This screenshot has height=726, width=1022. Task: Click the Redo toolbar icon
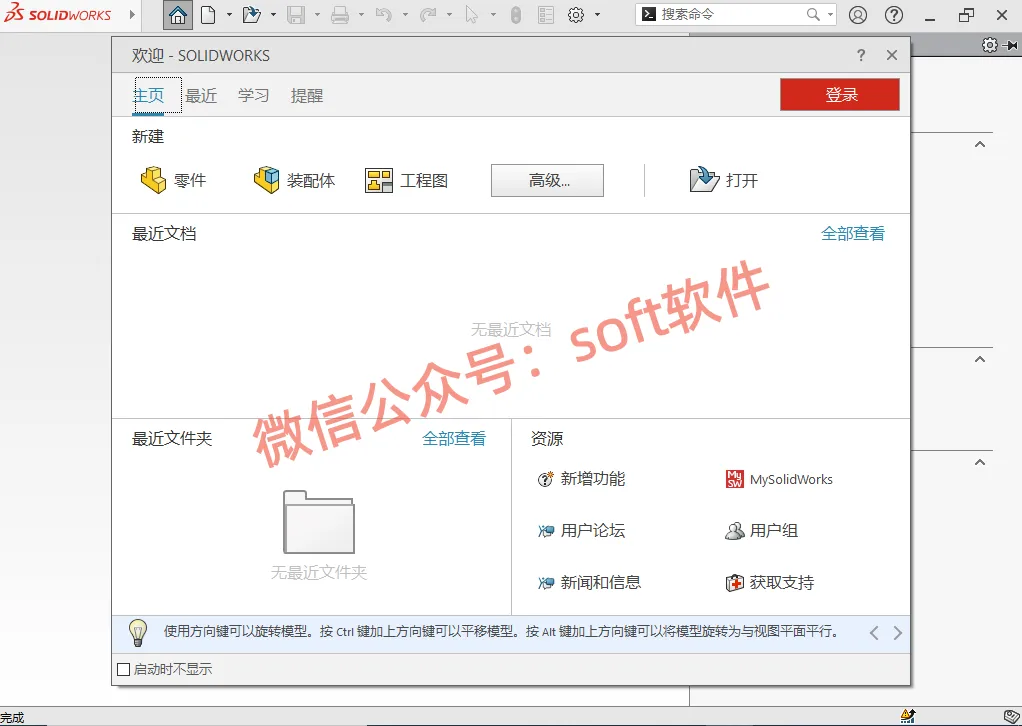[428, 14]
